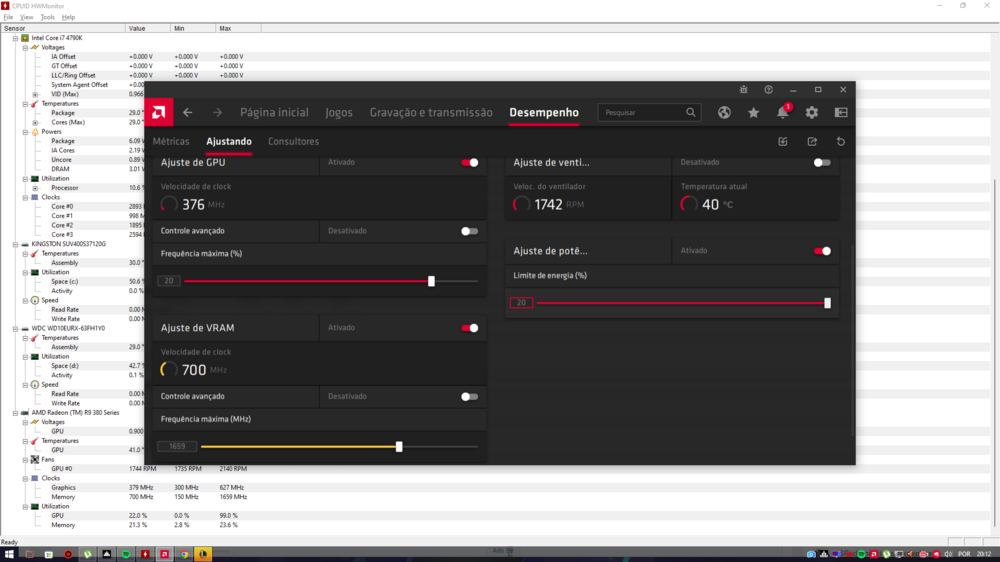Expand the VID (Max) tree node
The height and width of the screenshot is (562, 1000).
coord(35,94)
